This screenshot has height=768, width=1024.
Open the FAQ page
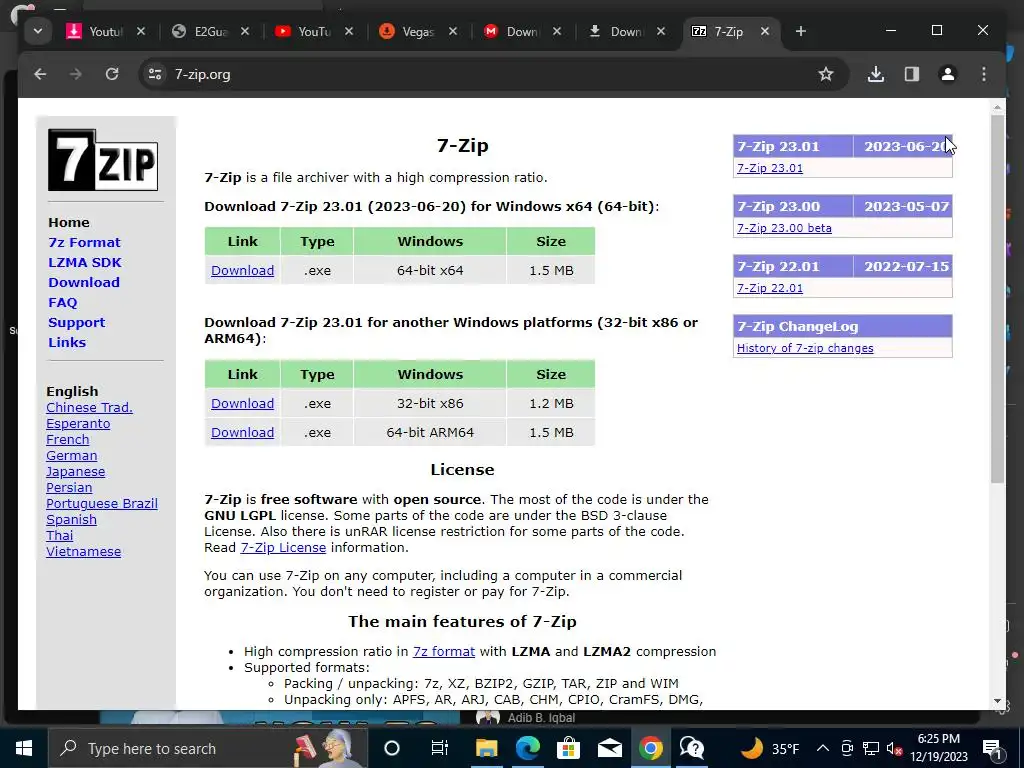[63, 303]
